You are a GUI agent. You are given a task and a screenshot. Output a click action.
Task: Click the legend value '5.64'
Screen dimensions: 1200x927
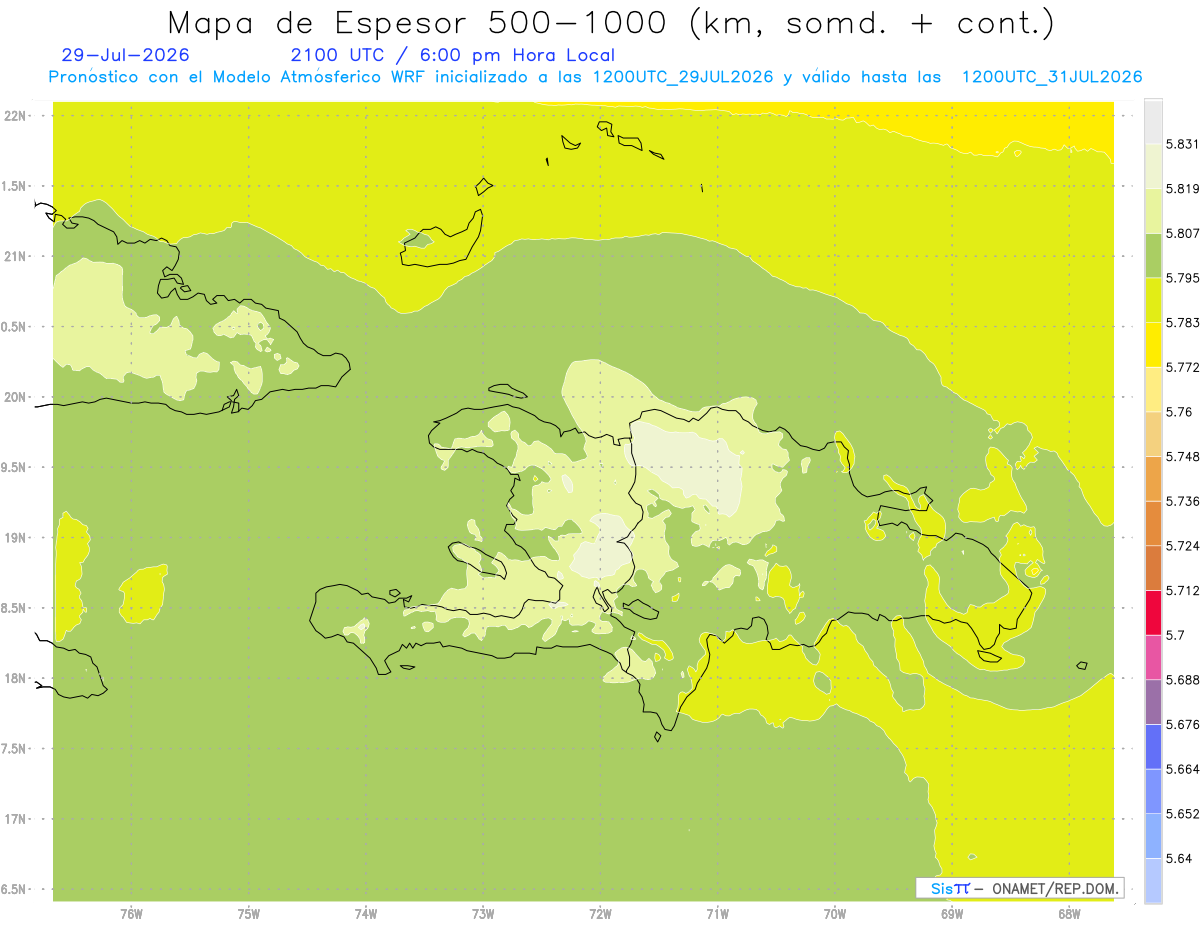pos(1179,858)
